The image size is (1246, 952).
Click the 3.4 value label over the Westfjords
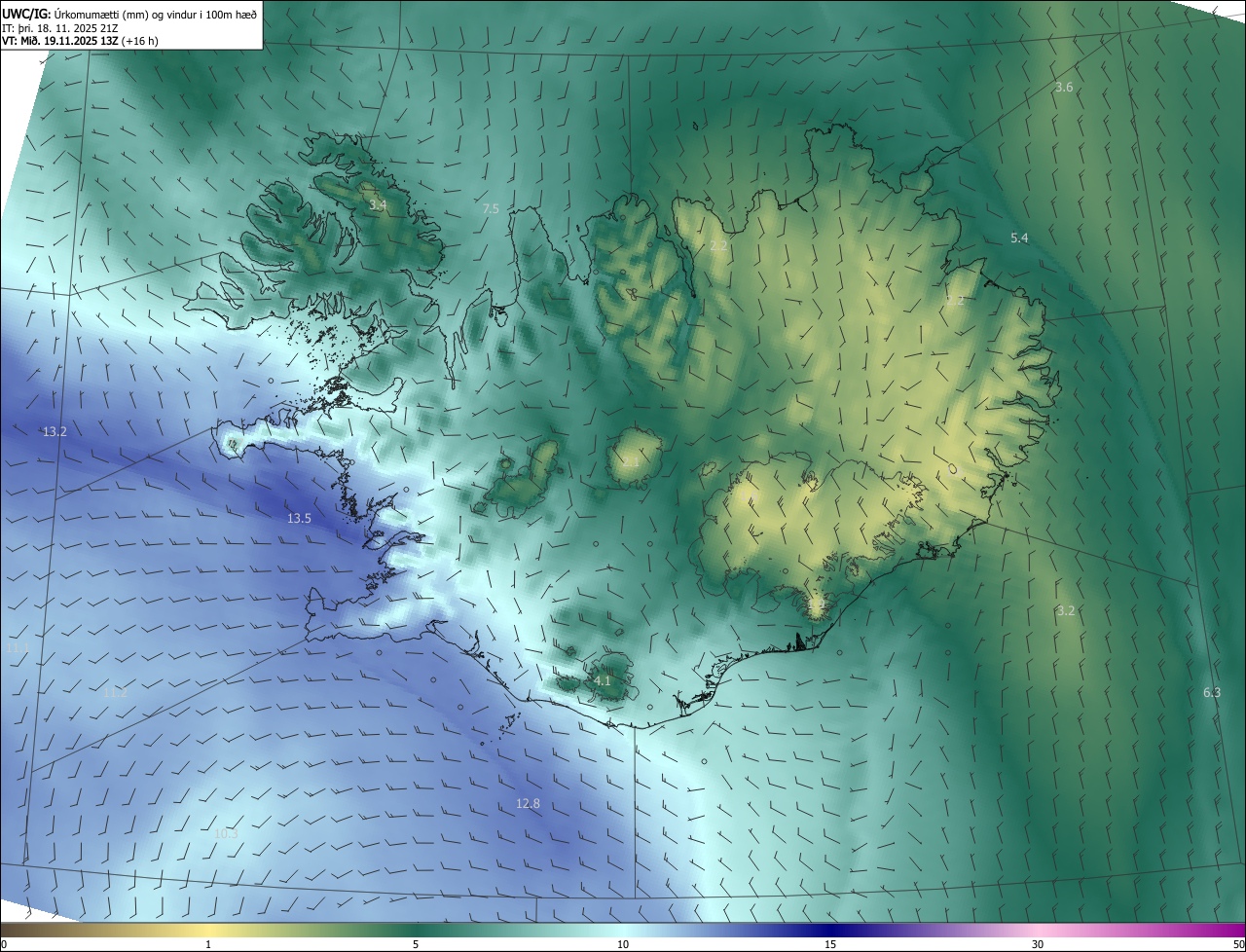pos(378,205)
